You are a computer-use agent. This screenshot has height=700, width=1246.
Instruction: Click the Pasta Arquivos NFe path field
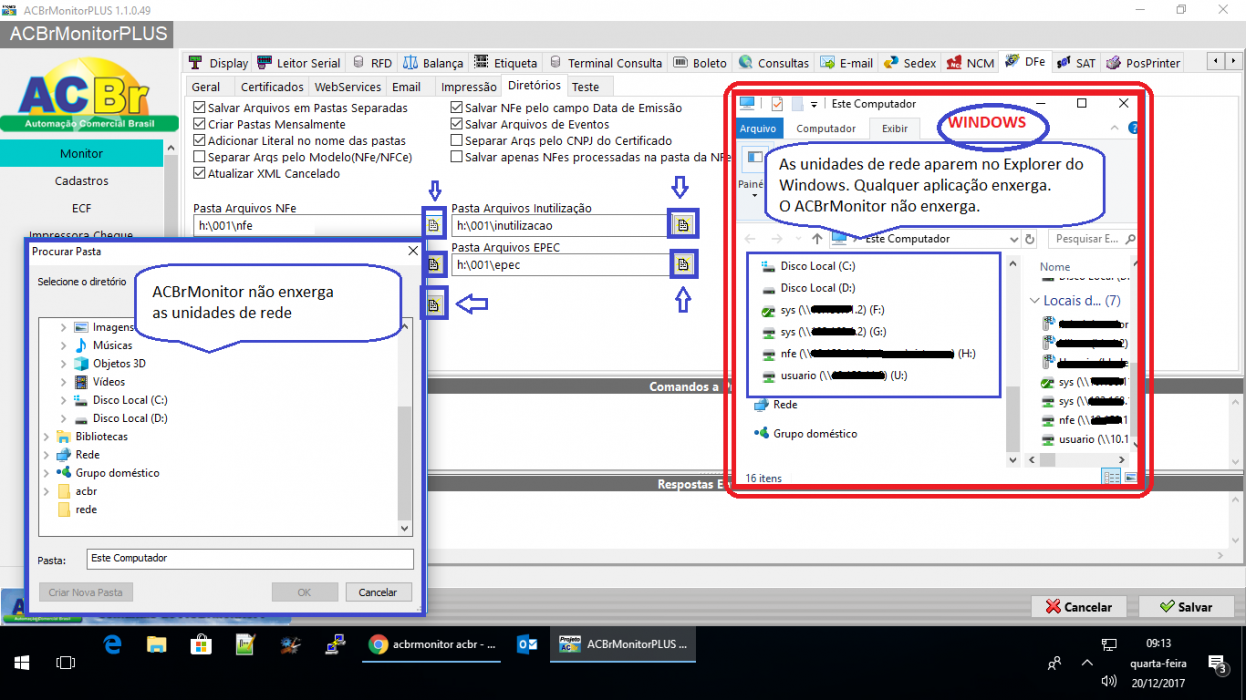pyautogui.click(x=308, y=226)
